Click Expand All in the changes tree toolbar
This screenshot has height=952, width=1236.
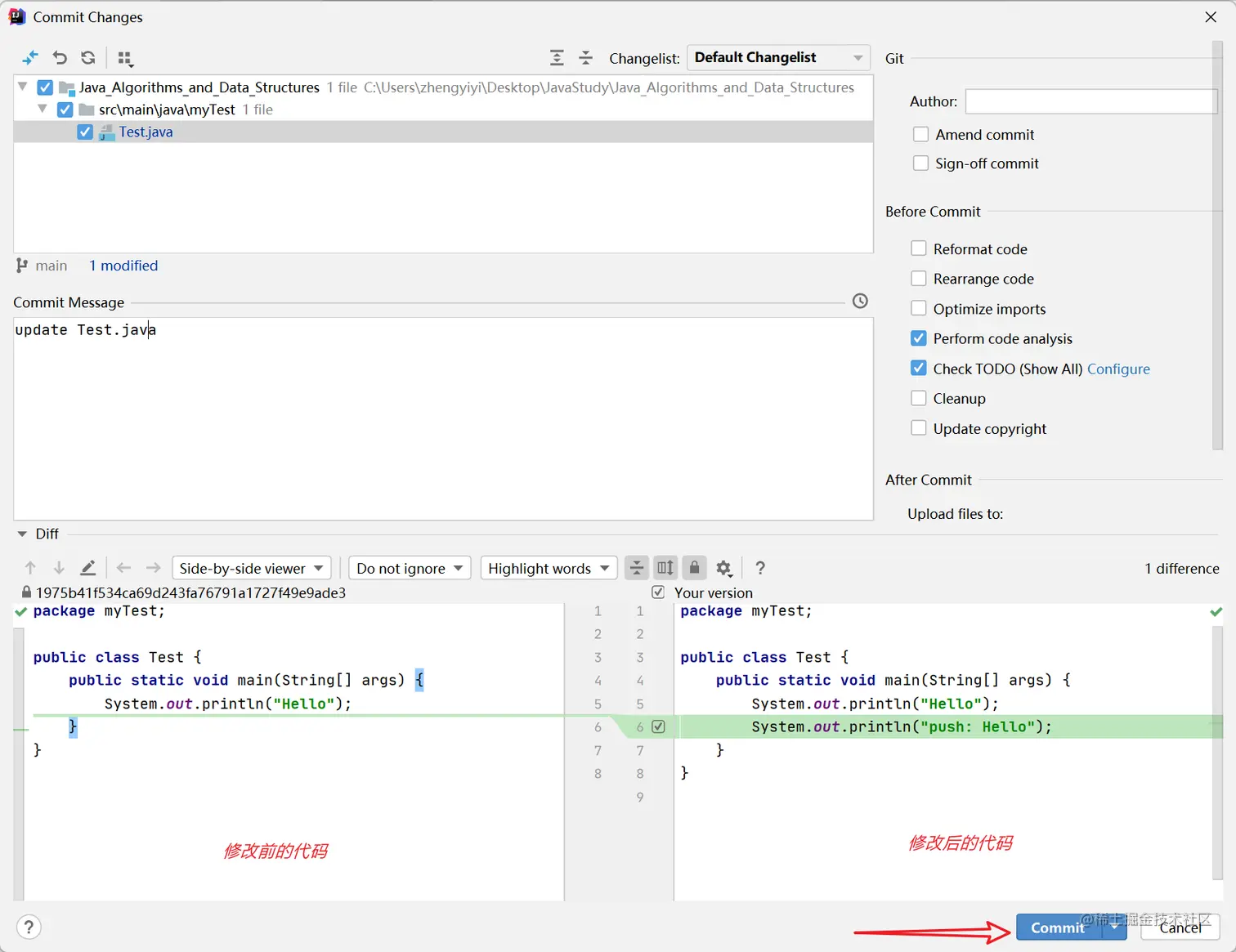click(x=557, y=58)
